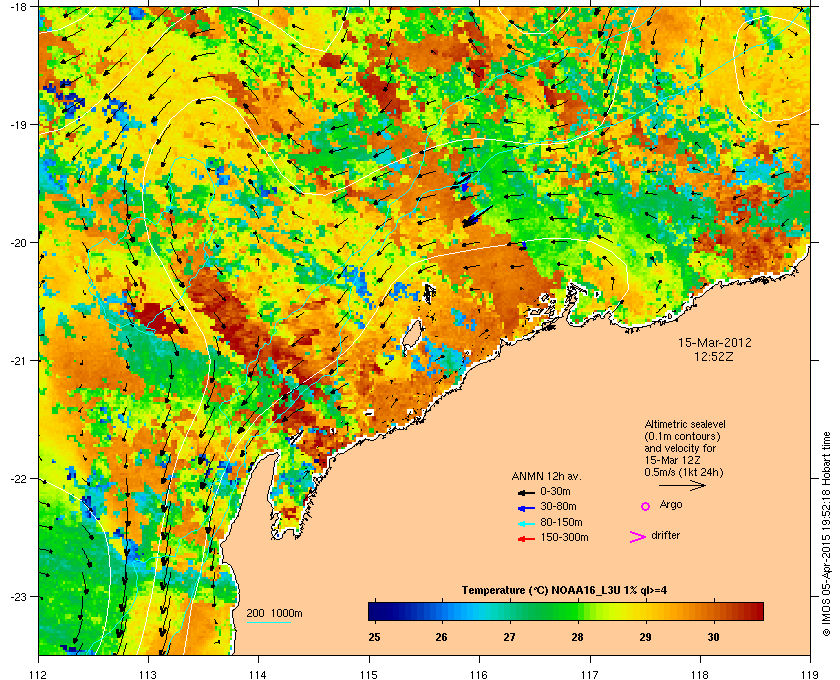Click the longitude axis label '114'

coord(258,674)
